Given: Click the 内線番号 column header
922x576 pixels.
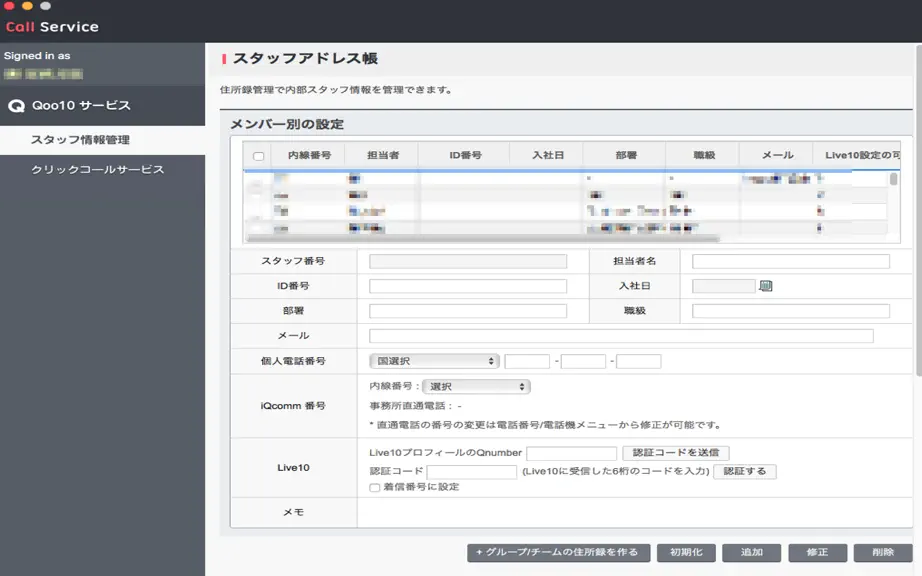Looking at the screenshot, I should click(309, 155).
